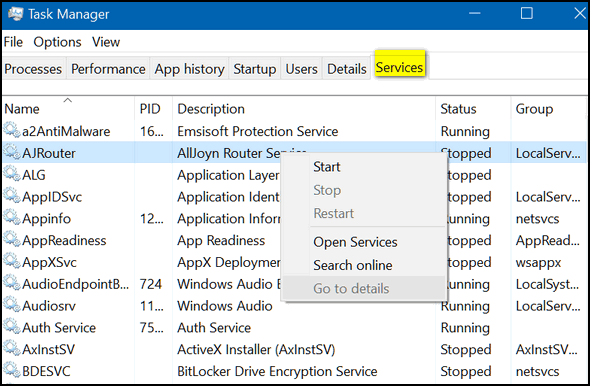Open the View menu
This screenshot has height=386, width=590.
pyautogui.click(x=106, y=42)
